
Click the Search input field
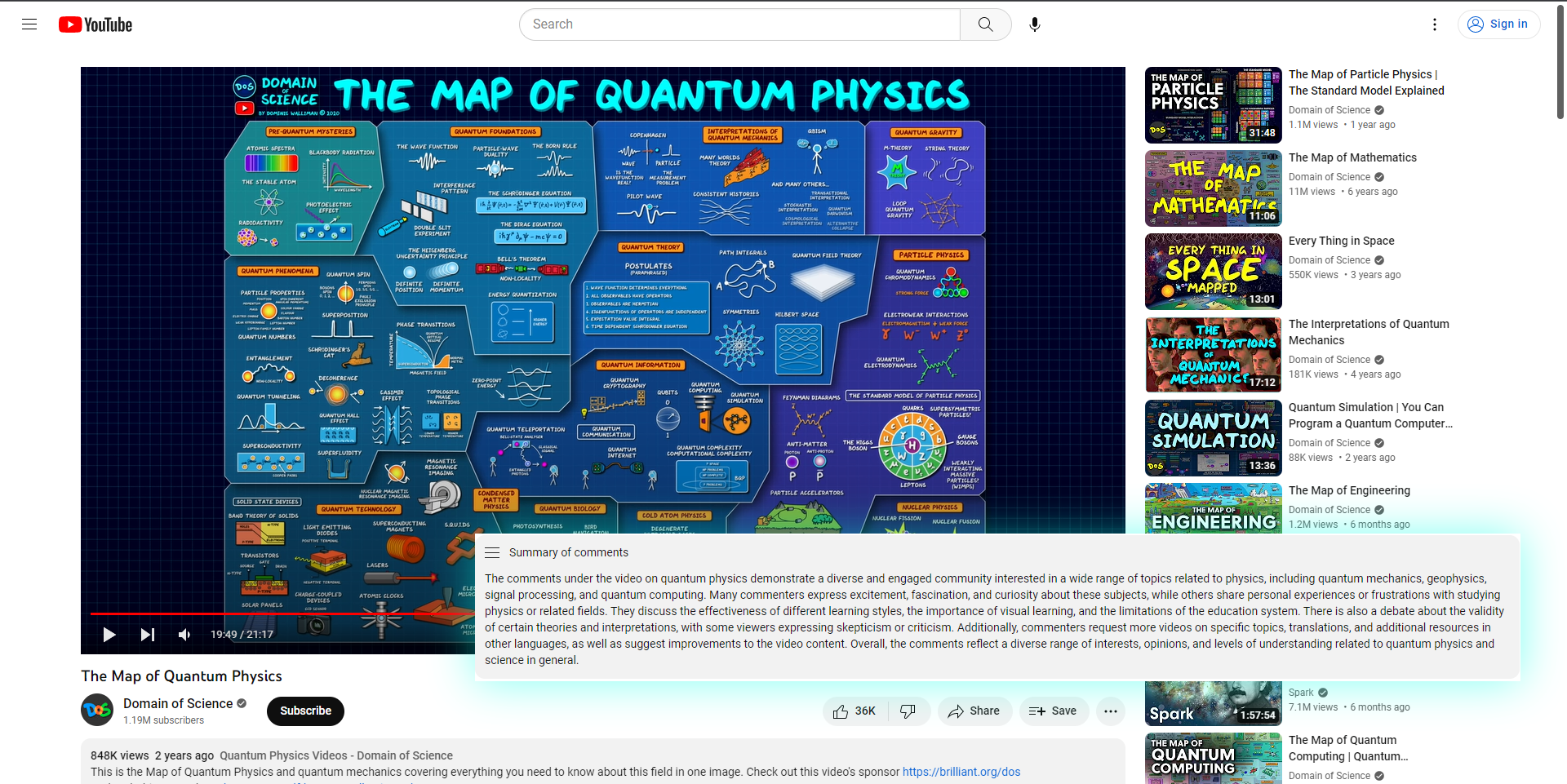point(739,24)
